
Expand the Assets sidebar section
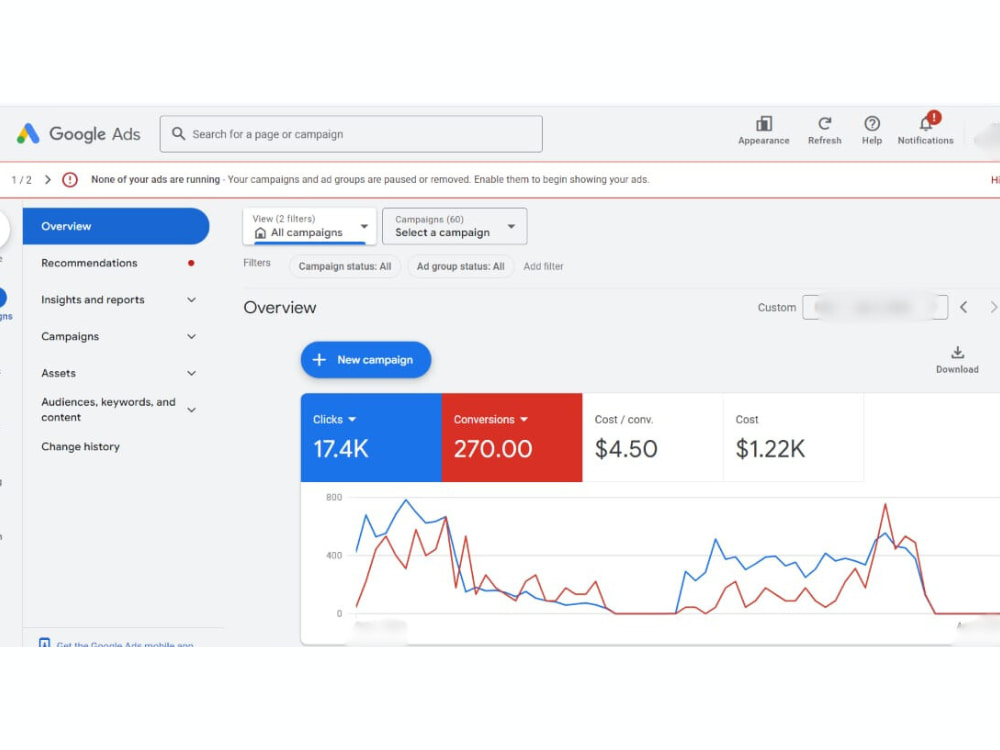coord(191,373)
